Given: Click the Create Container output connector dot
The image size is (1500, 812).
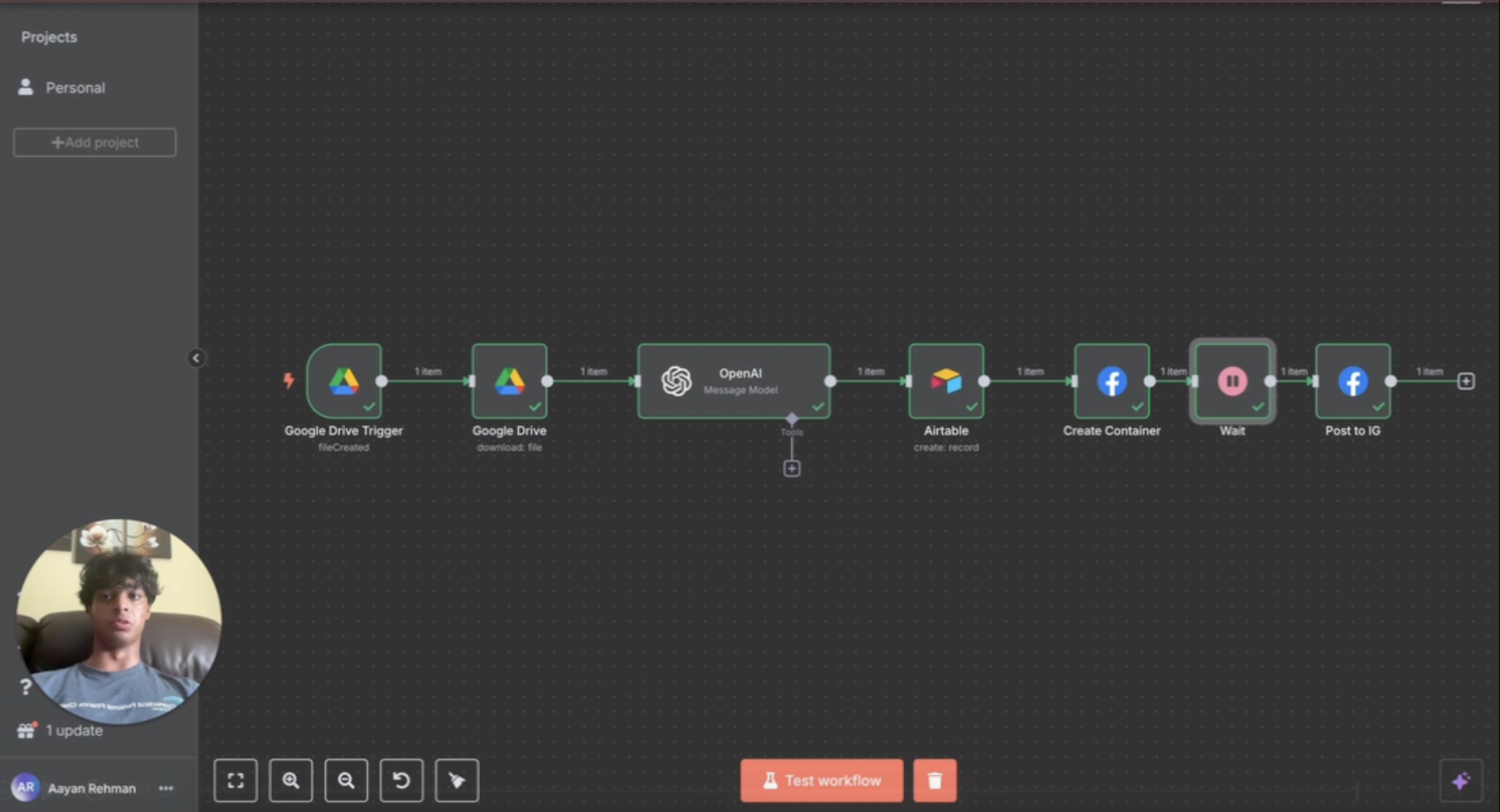Looking at the screenshot, I should [x=1150, y=381].
